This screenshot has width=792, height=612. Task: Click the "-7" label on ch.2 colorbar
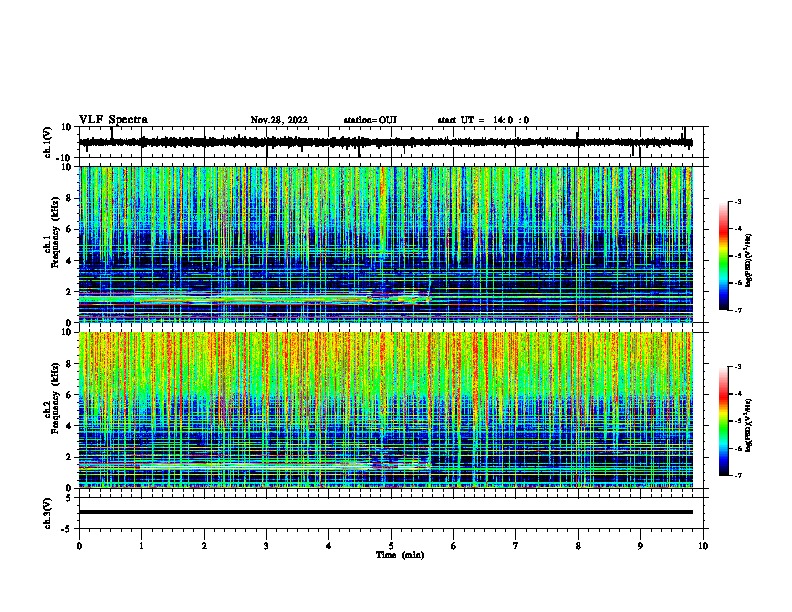(737, 476)
